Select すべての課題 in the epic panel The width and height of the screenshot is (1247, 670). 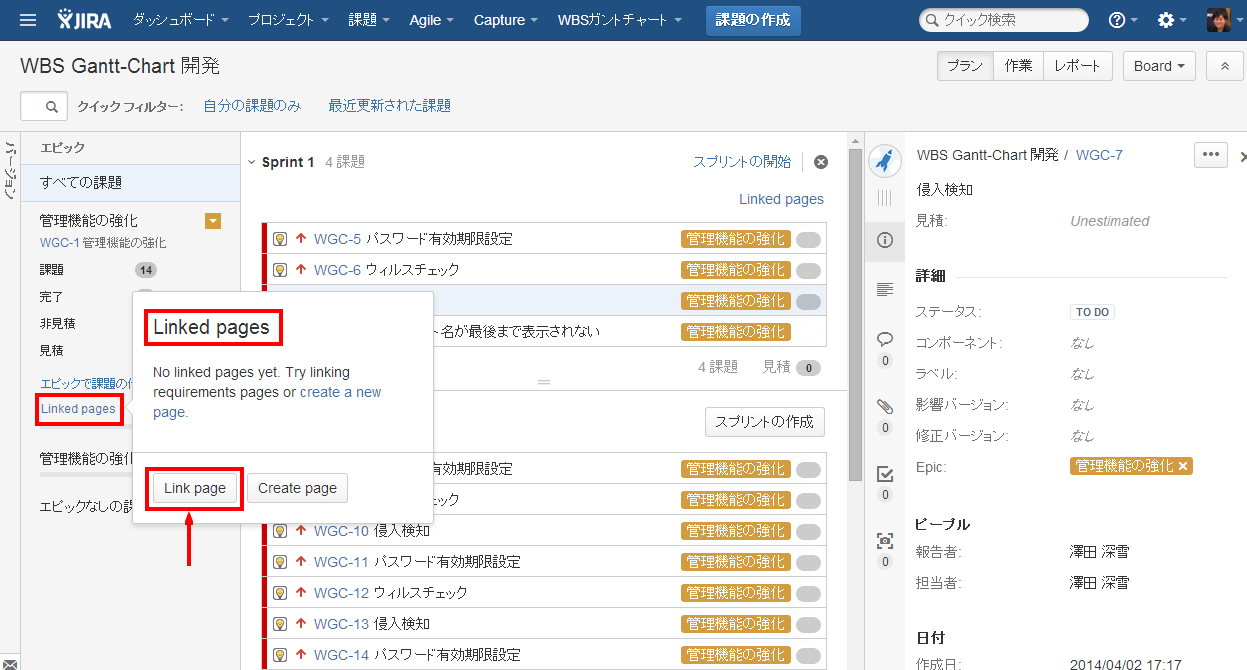[x=131, y=183]
